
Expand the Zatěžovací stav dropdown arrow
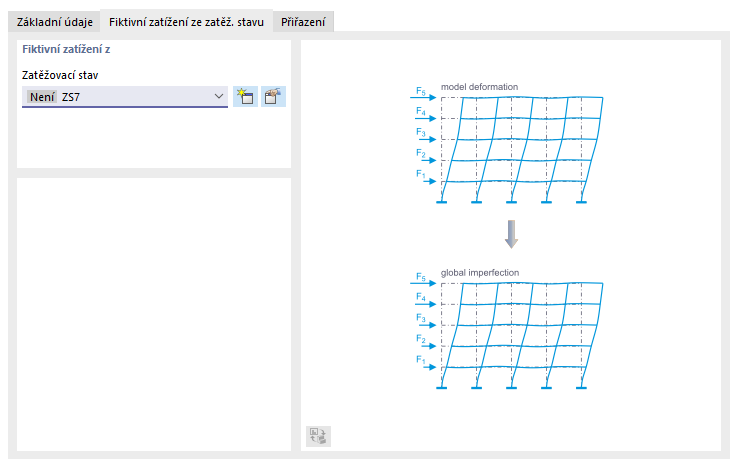[x=219, y=96]
